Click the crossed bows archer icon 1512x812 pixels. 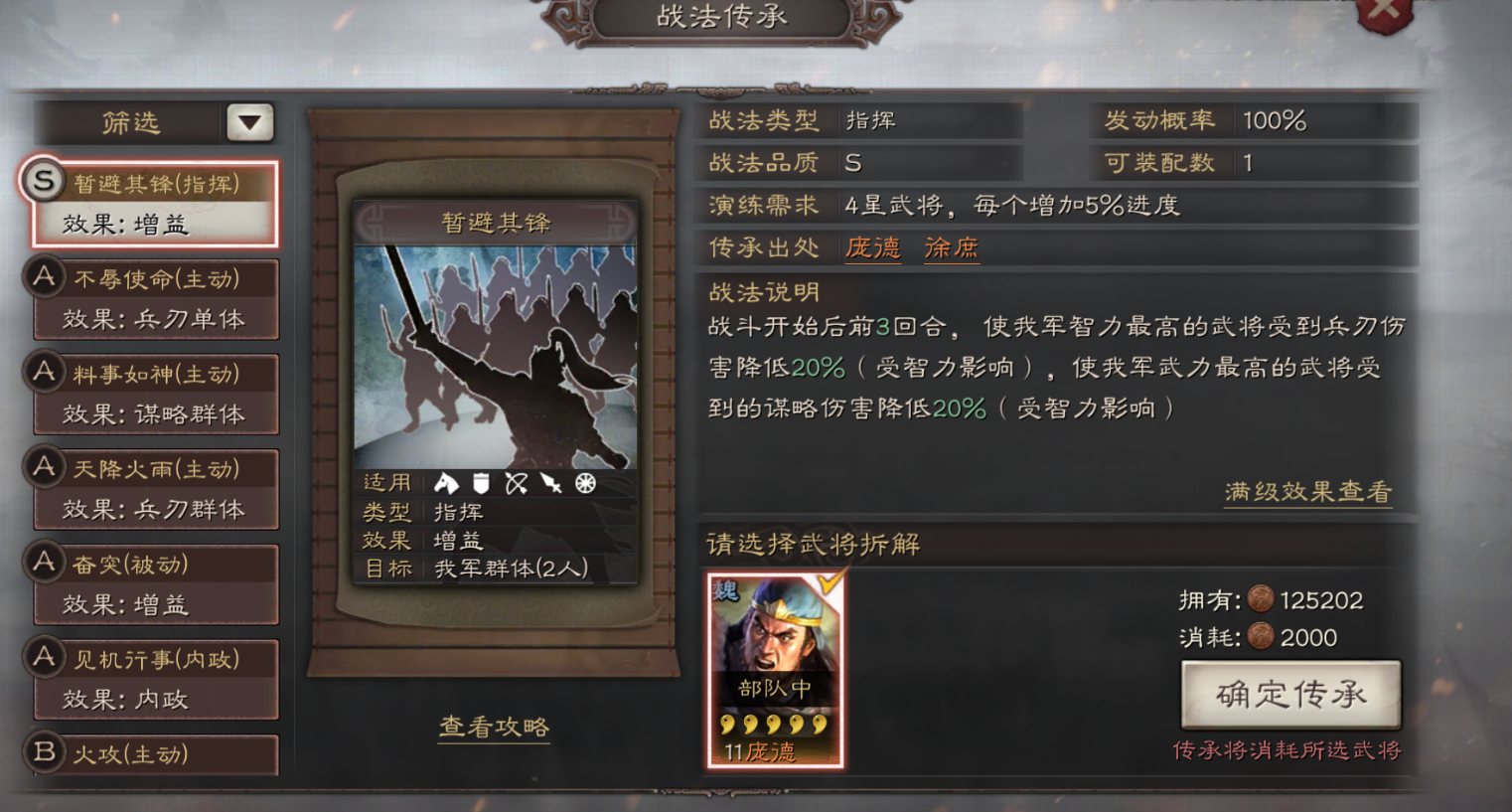point(516,483)
